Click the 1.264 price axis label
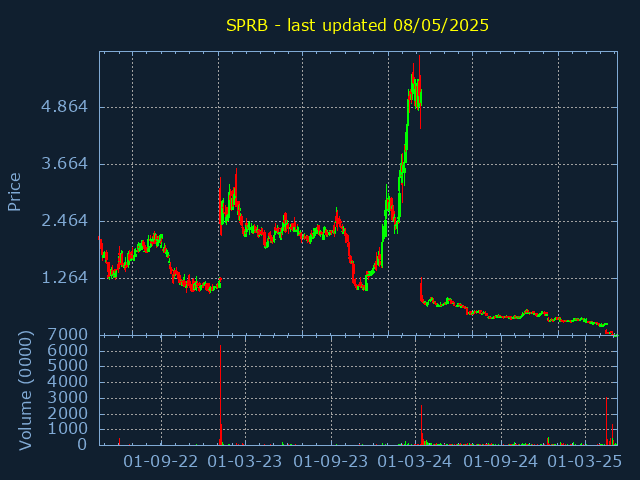The height and width of the screenshot is (480, 640). point(64,278)
